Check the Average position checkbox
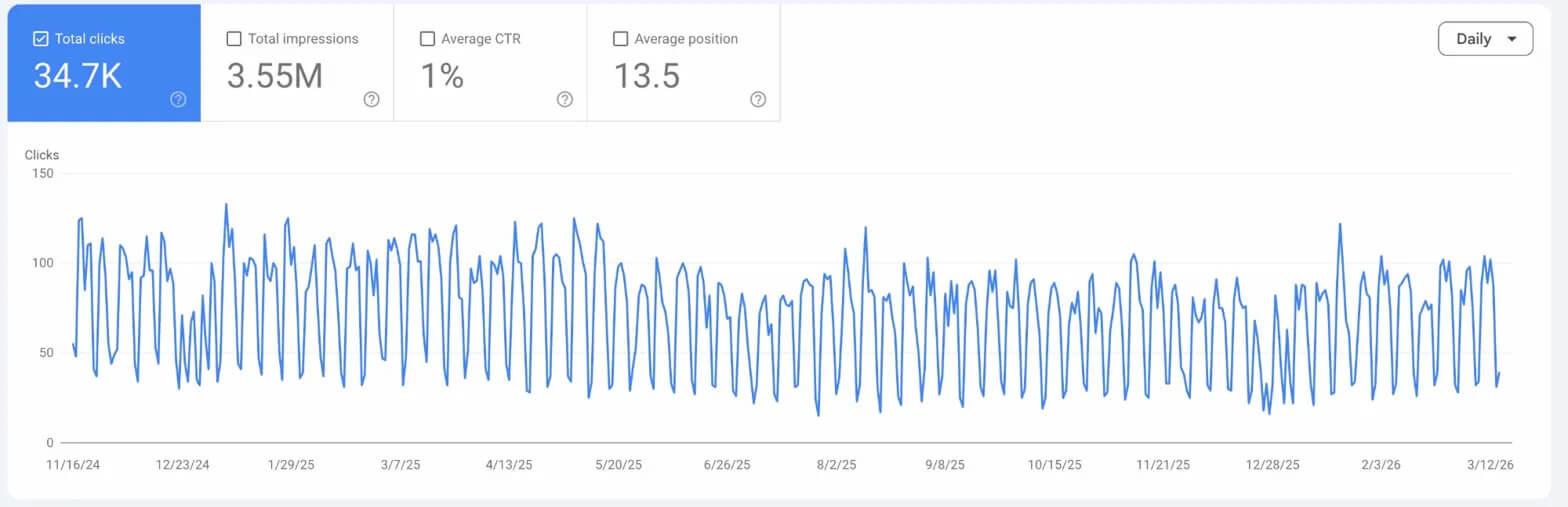Image resolution: width=1568 pixels, height=507 pixels. (x=620, y=39)
